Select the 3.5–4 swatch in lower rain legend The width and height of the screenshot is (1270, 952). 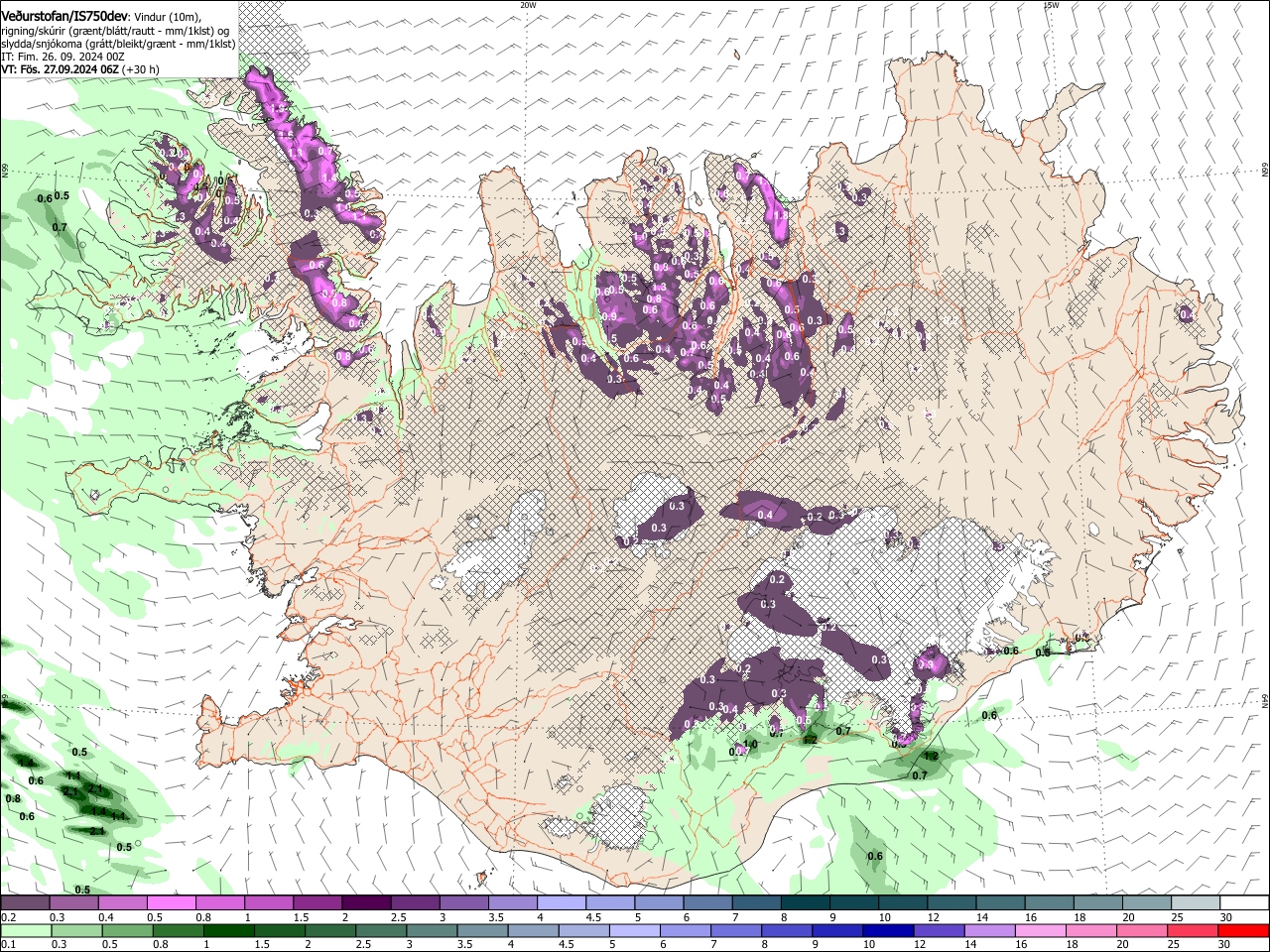pos(481,930)
